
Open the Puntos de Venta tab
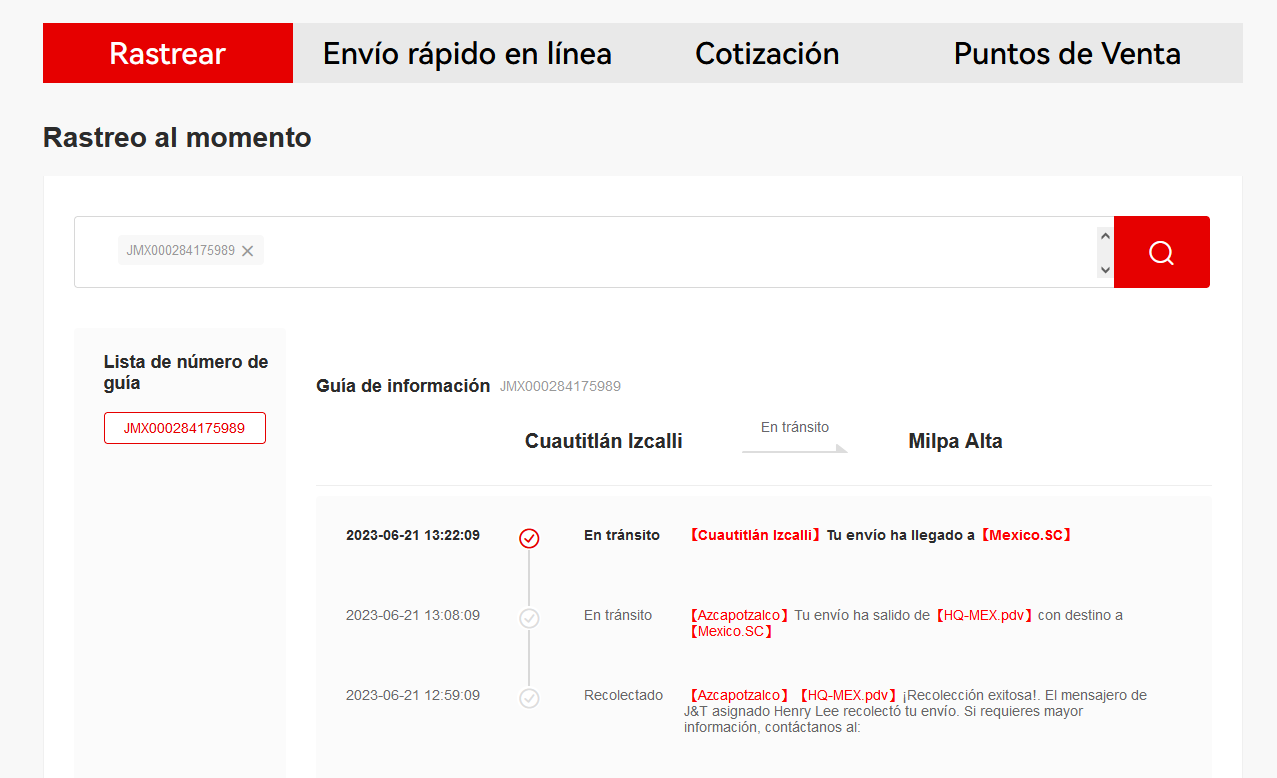(x=1067, y=53)
